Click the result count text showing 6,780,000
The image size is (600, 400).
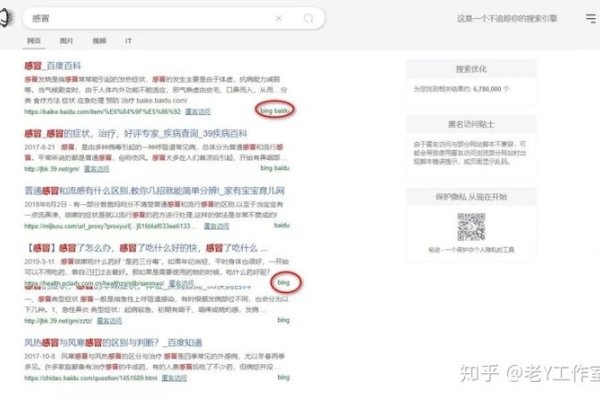(461, 89)
